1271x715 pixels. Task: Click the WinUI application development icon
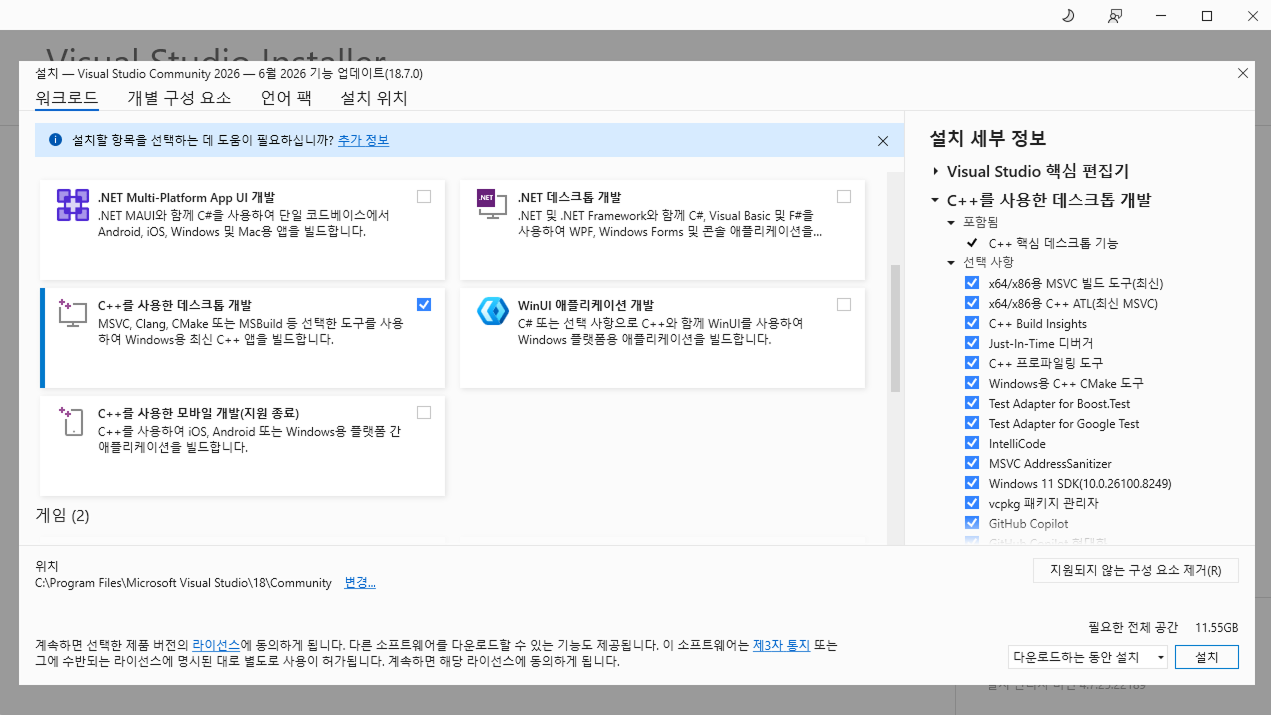[x=492, y=312]
